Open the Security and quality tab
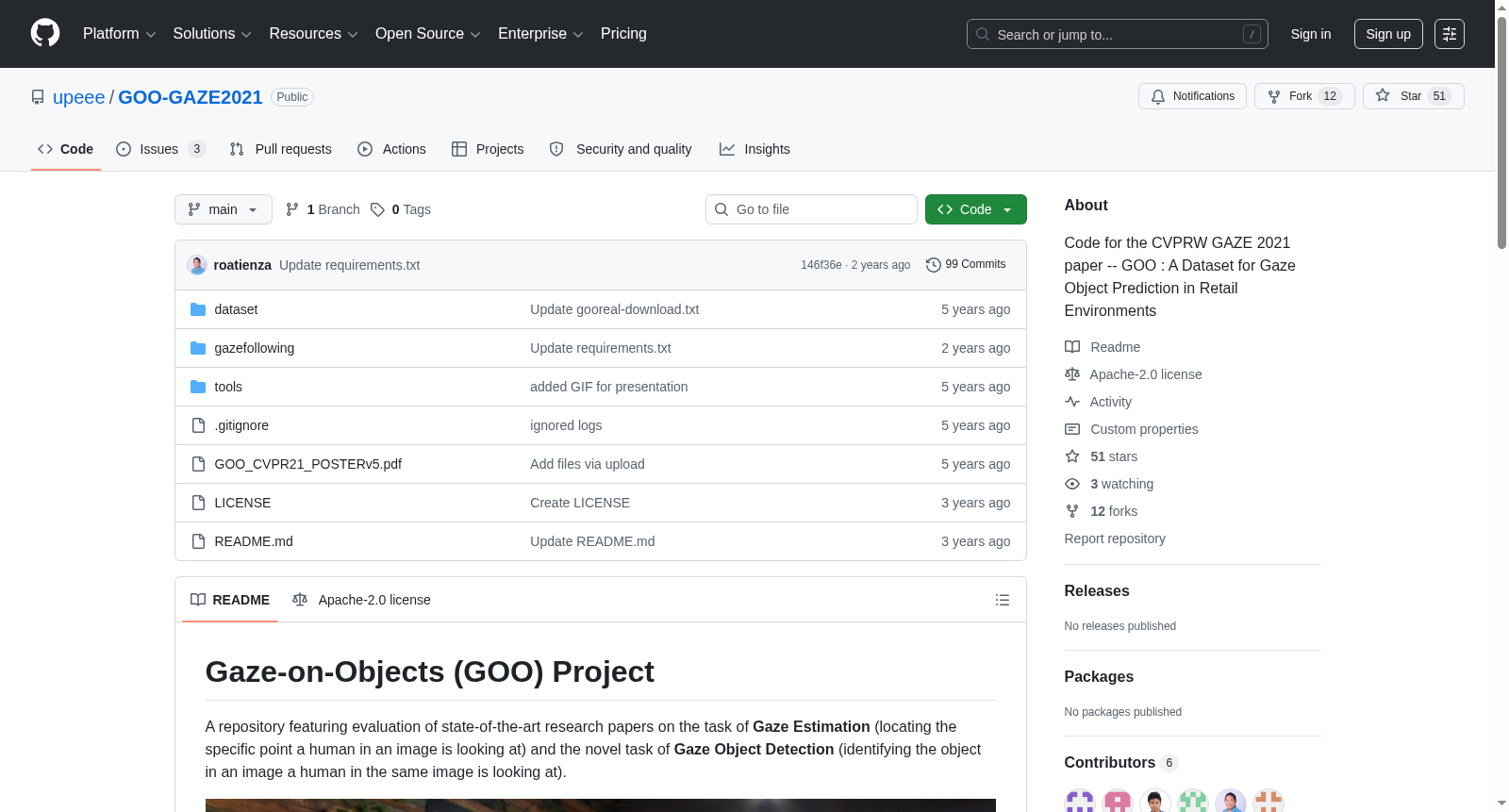The width and height of the screenshot is (1509, 812). pyautogui.click(x=621, y=149)
